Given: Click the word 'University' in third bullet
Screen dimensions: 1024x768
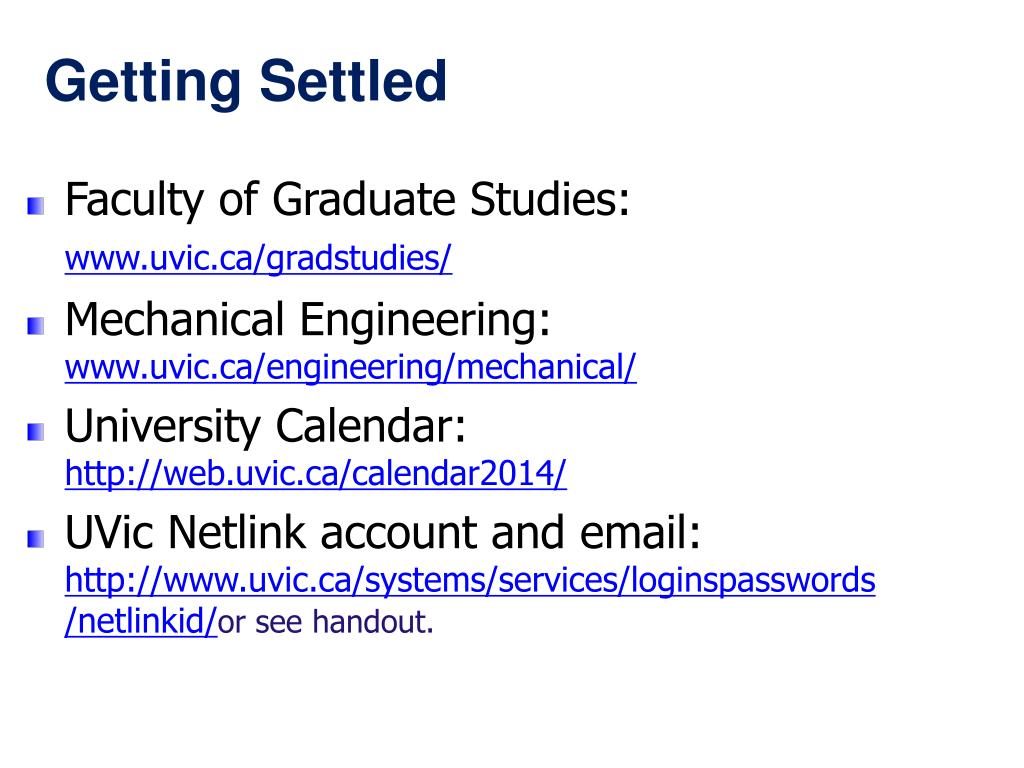Looking at the screenshot, I should pyautogui.click(x=163, y=428).
